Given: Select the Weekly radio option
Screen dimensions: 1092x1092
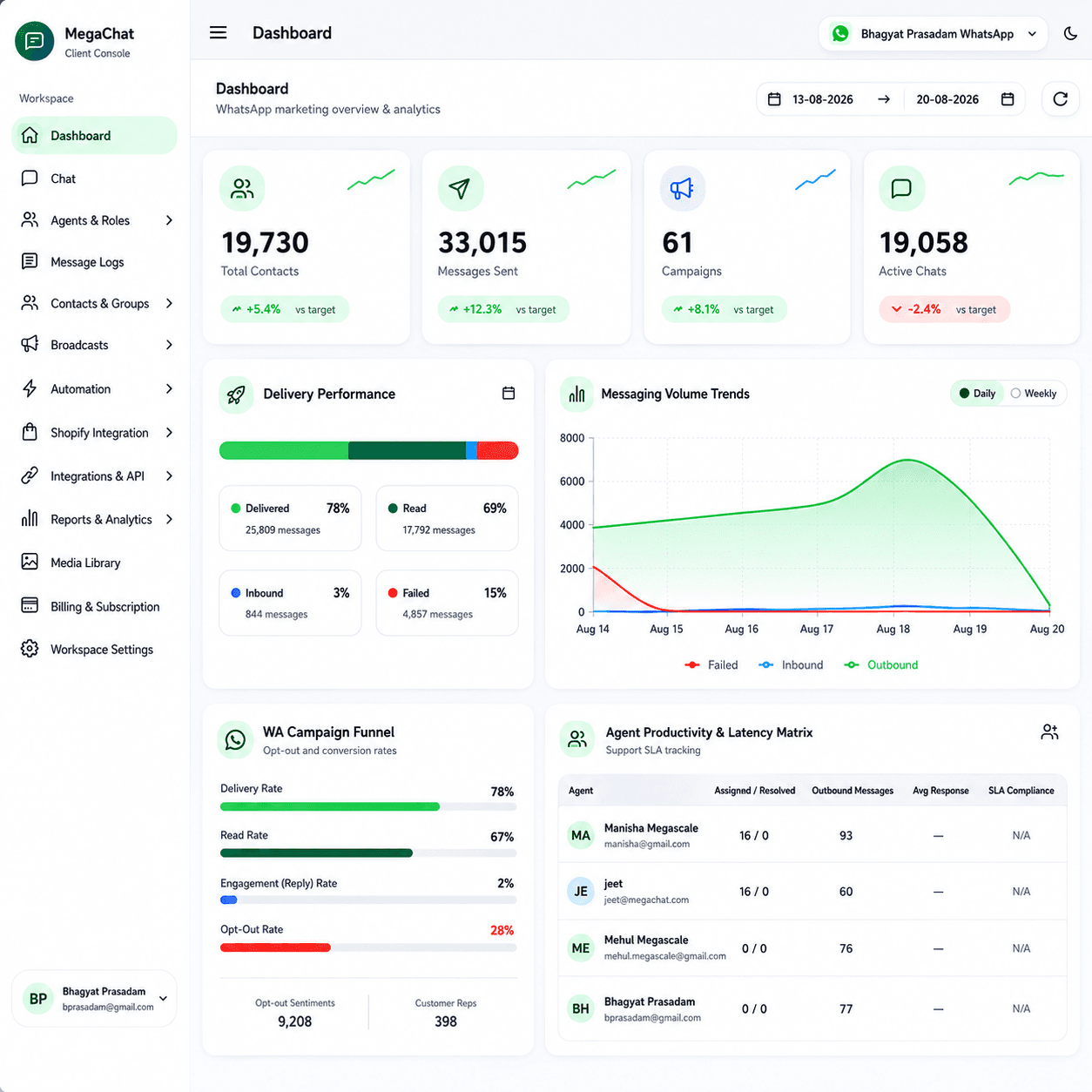Looking at the screenshot, I should click(x=1034, y=394).
